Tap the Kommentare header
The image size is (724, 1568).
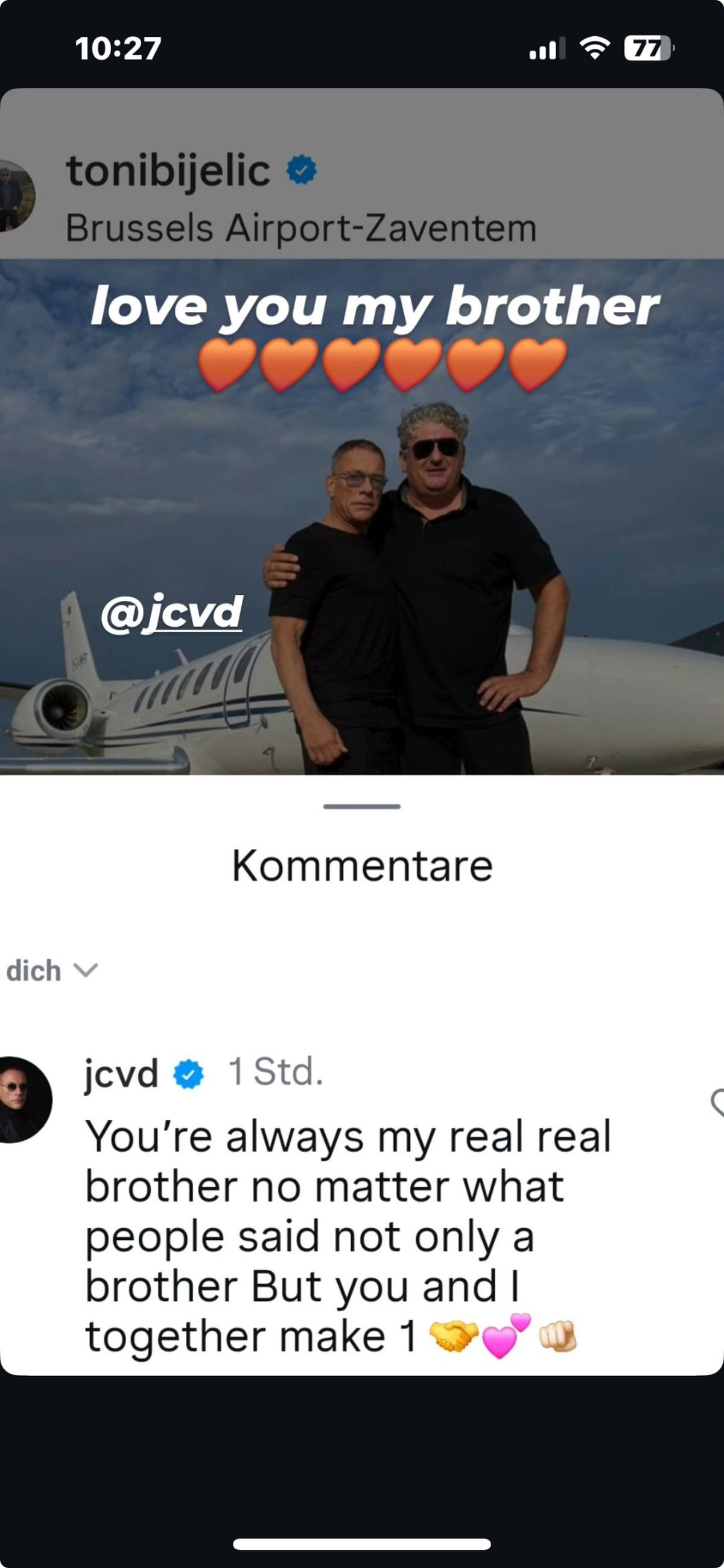point(363,866)
